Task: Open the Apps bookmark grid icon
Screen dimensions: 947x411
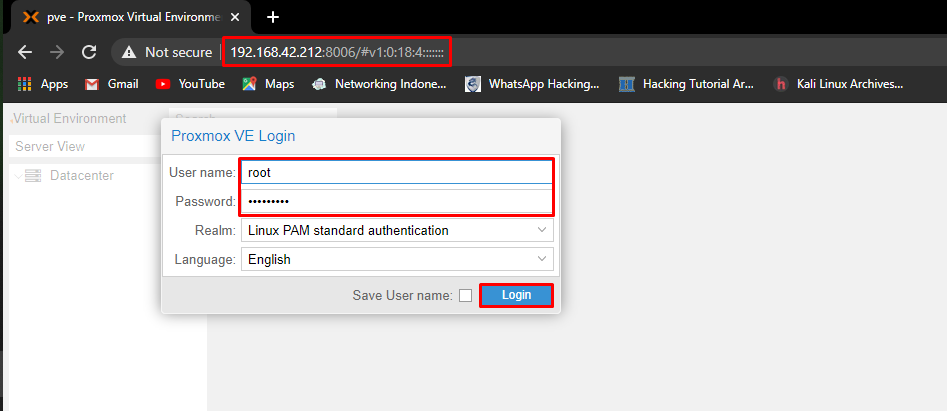Action: [24, 84]
